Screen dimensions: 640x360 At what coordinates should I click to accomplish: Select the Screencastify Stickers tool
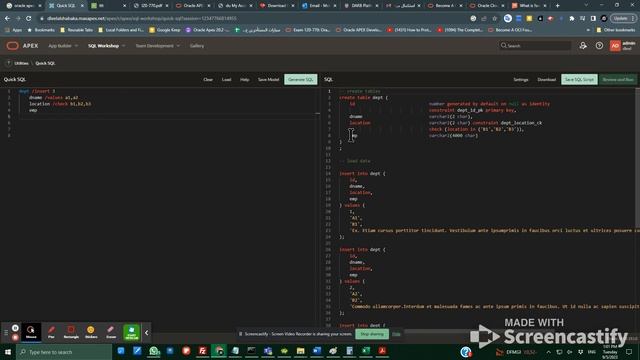91,332
